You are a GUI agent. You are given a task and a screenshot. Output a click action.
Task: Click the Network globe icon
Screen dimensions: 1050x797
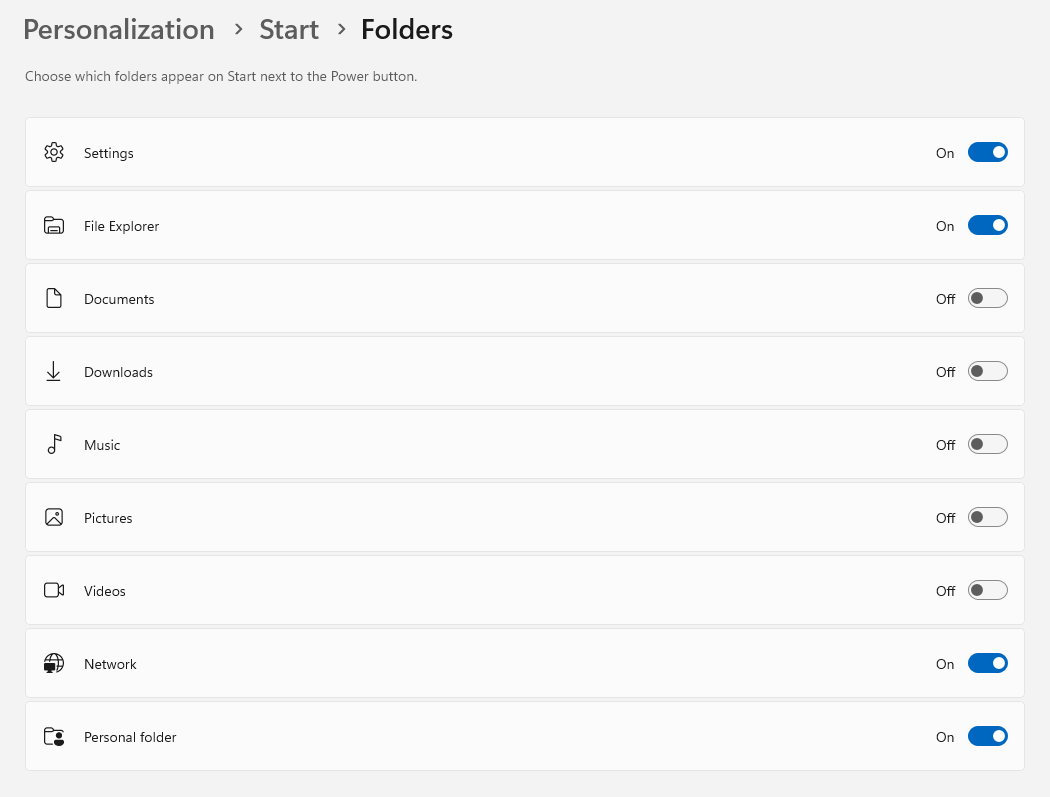(54, 663)
